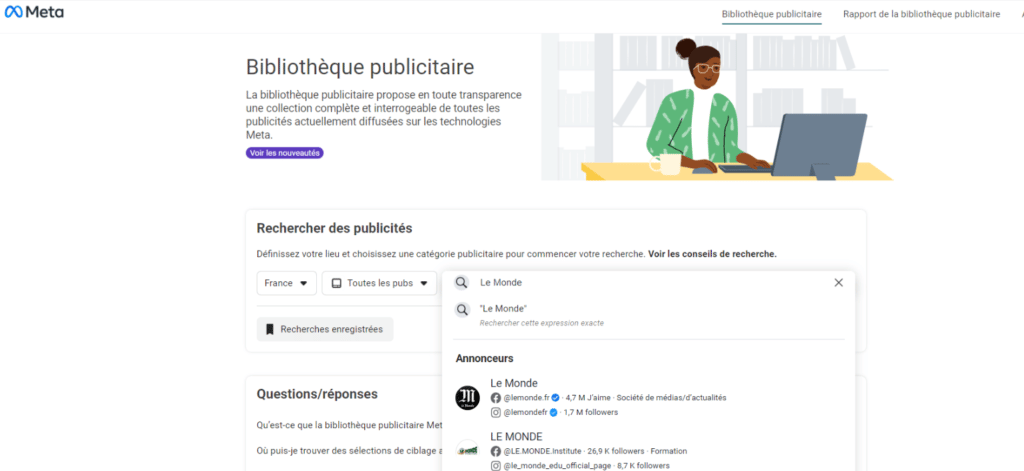Clear the search with the X icon
The width and height of the screenshot is (1024, 471).
click(839, 283)
